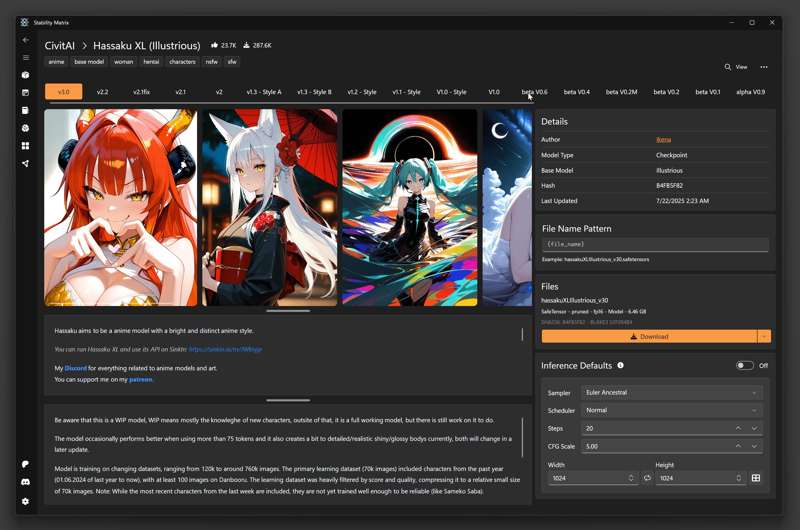Open the settings gear in the sidebar
The width and height of the screenshot is (800, 530).
click(x=25, y=501)
